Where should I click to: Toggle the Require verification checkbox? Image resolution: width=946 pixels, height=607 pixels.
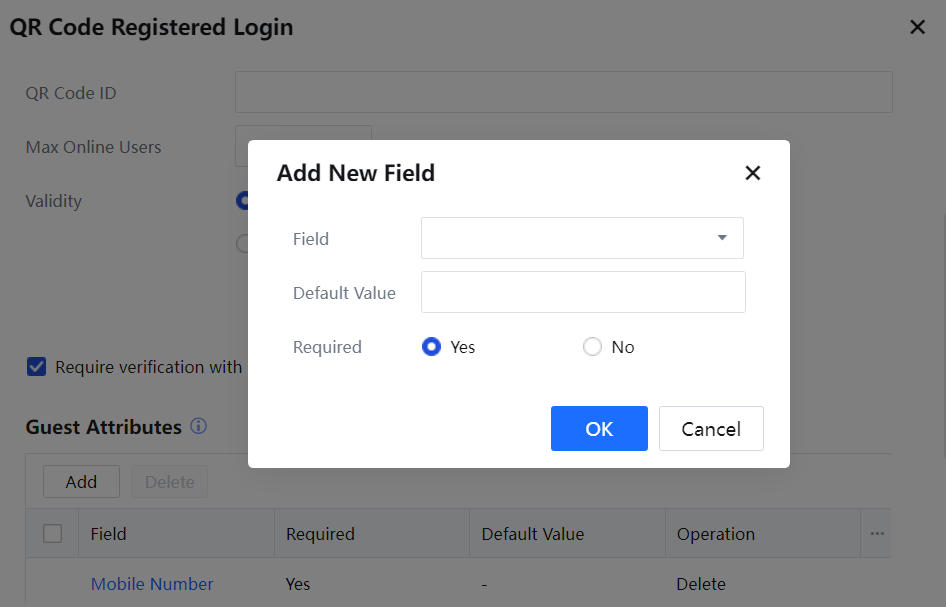pyautogui.click(x=37, y=367)
